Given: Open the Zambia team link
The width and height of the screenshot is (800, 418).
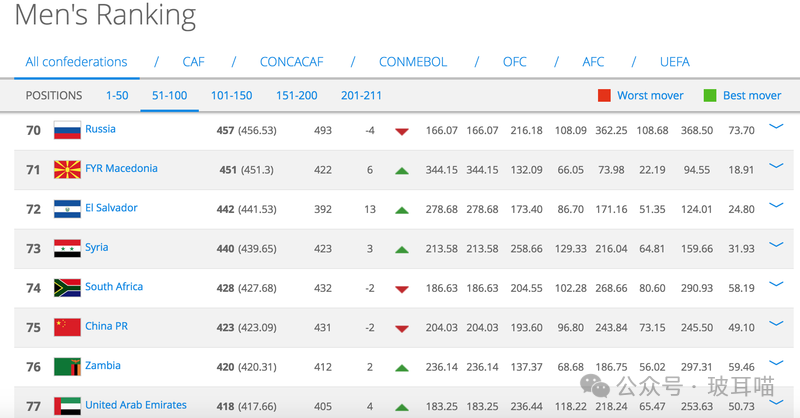Looking at the screenshot, I should [x=103, y=366].
